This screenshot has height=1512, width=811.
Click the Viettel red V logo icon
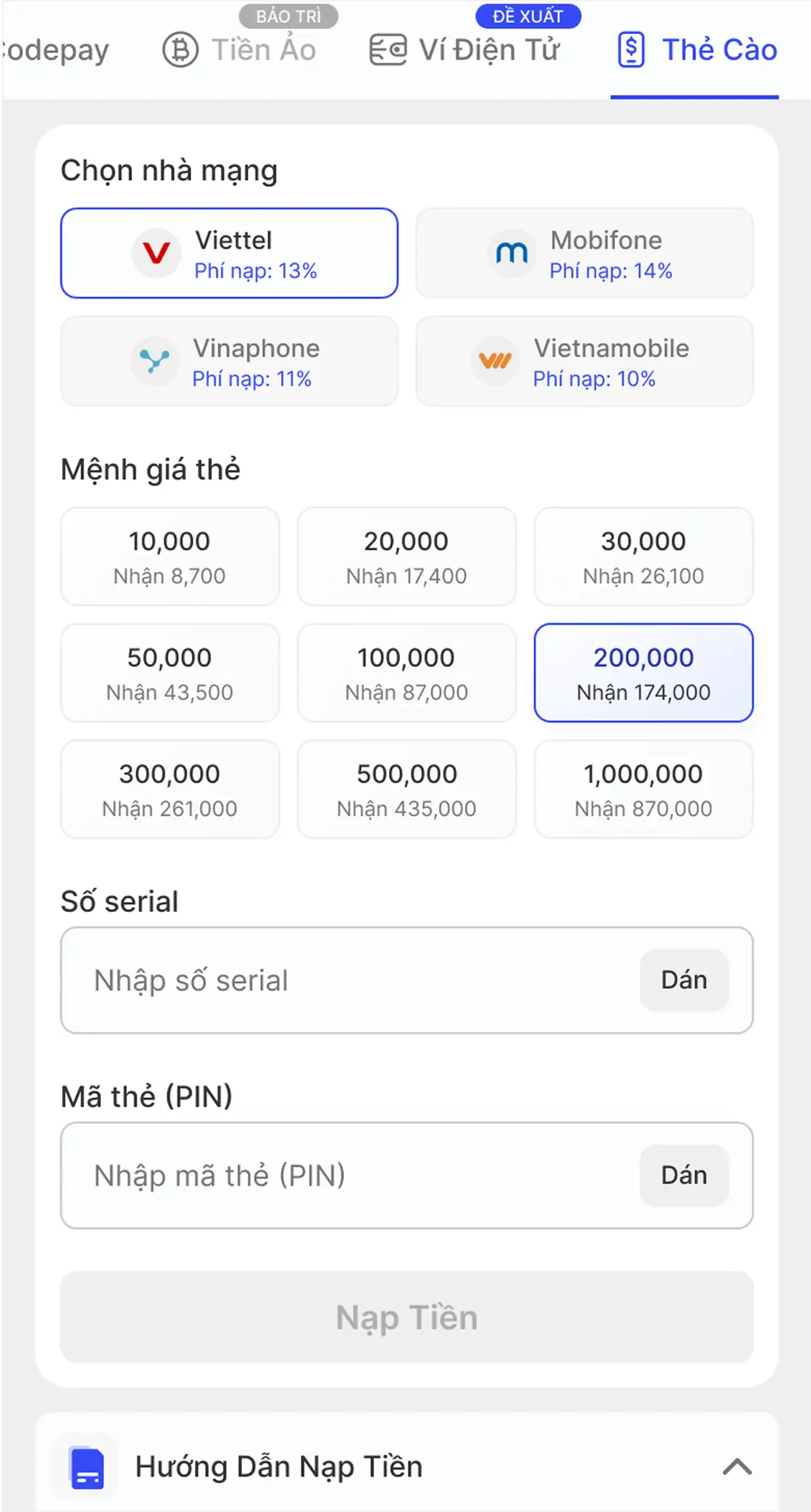[x=156, y=254]
